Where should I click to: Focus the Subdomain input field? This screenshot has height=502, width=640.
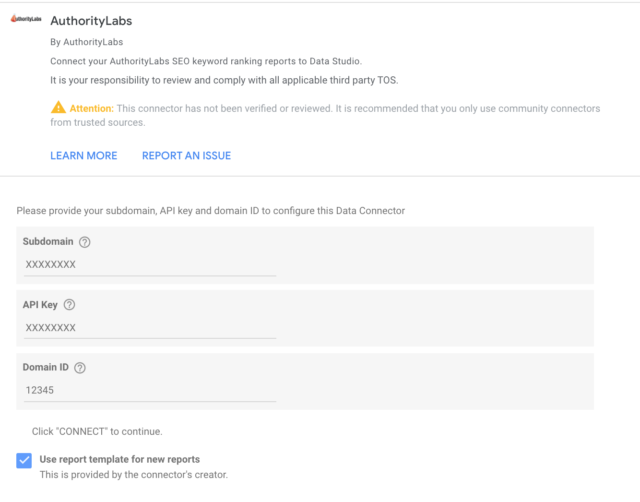click(x=150, y=264)
